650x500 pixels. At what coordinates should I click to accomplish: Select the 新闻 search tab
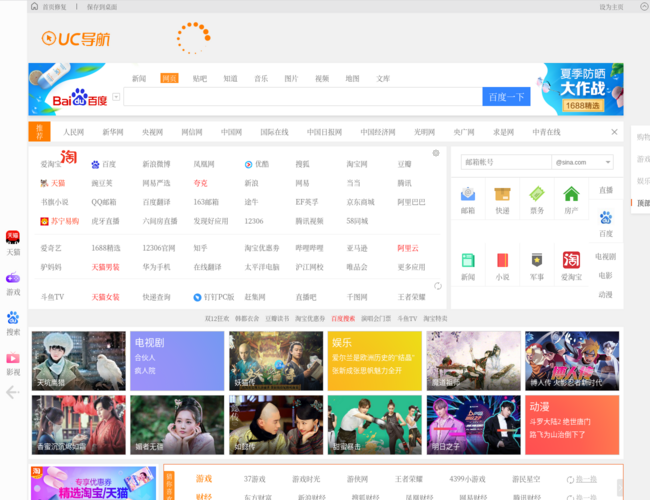click(x=139, y=78)
